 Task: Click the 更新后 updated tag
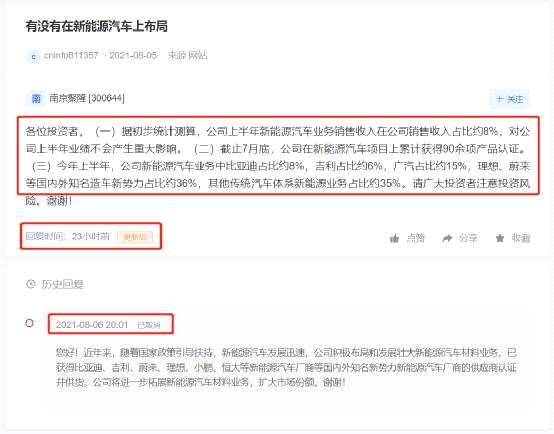135,237
